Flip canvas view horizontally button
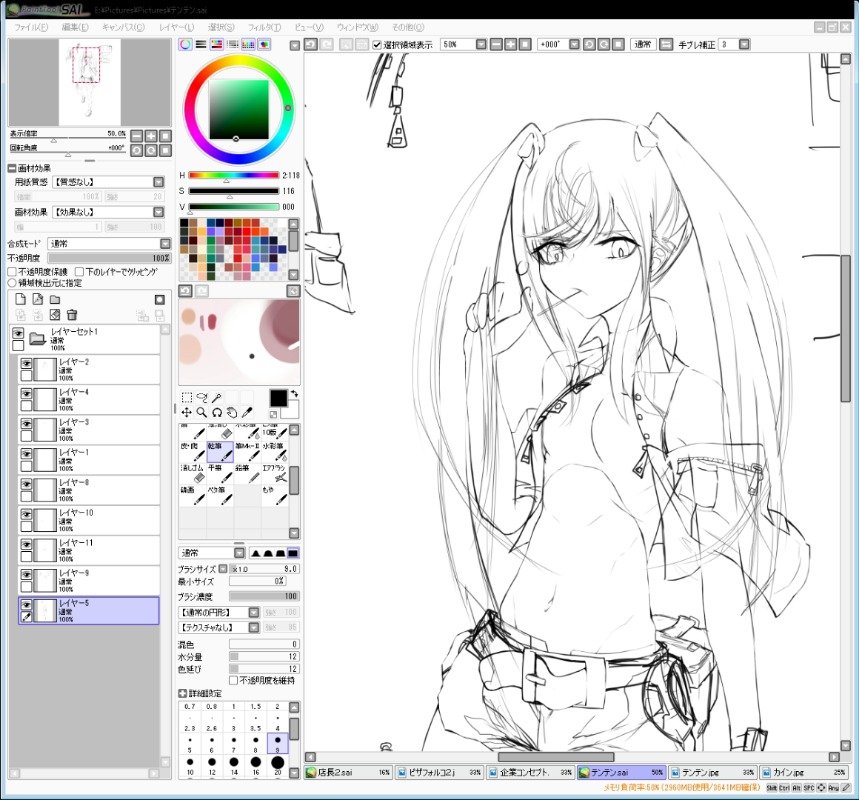 click(666, 44)
